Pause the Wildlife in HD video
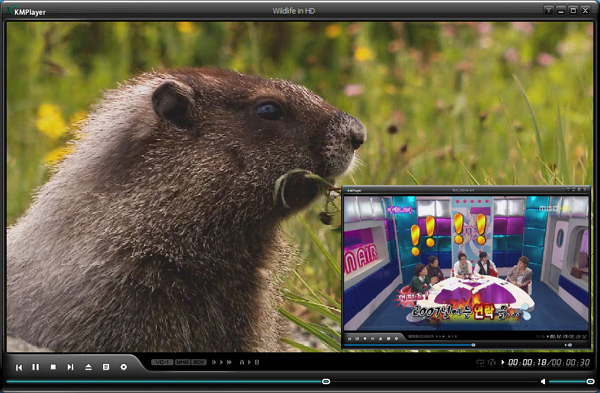Screen dimensions: 600x393 [36, 367]
